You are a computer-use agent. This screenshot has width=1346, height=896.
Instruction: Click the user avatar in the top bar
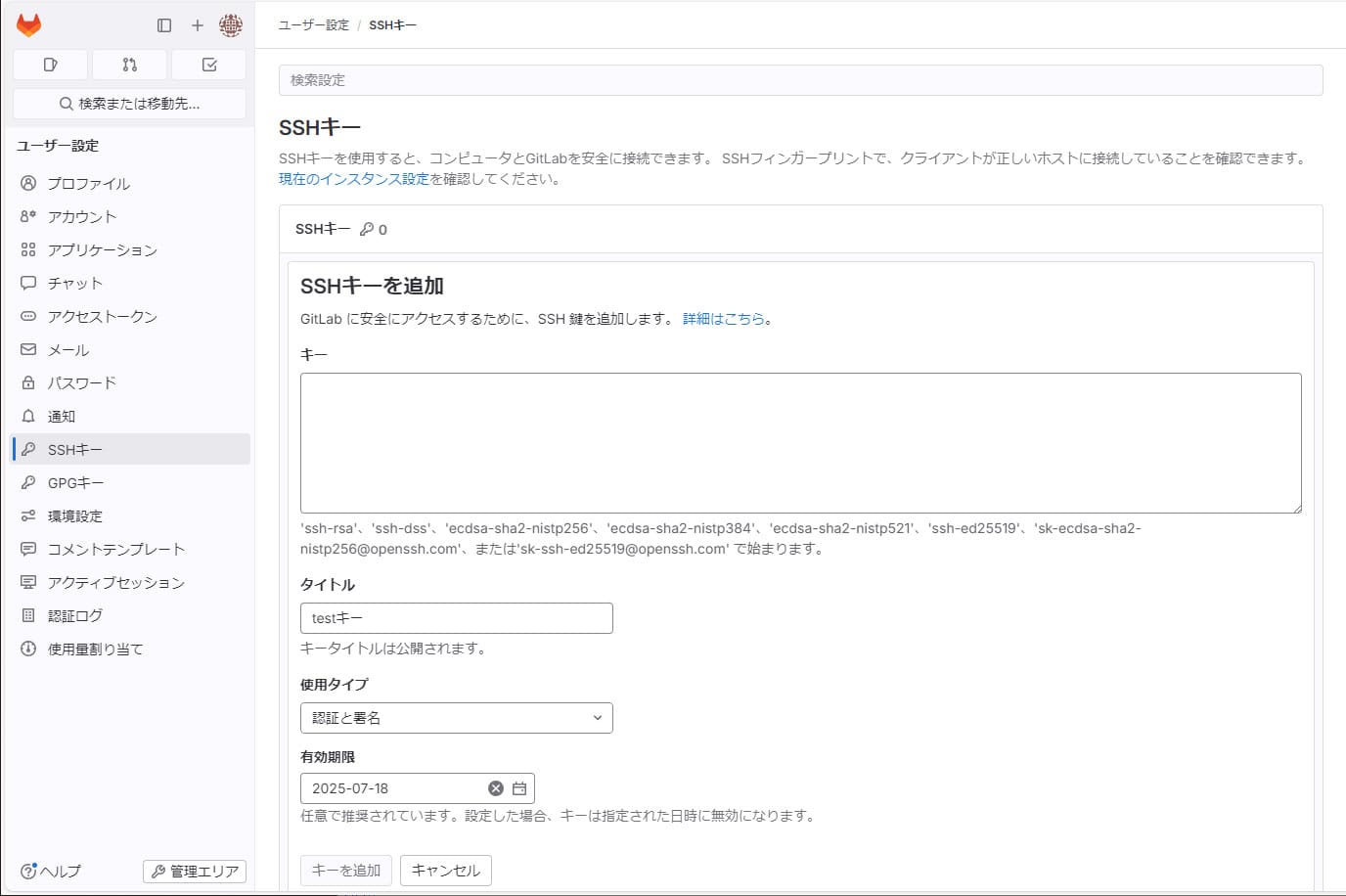(231, 25)
